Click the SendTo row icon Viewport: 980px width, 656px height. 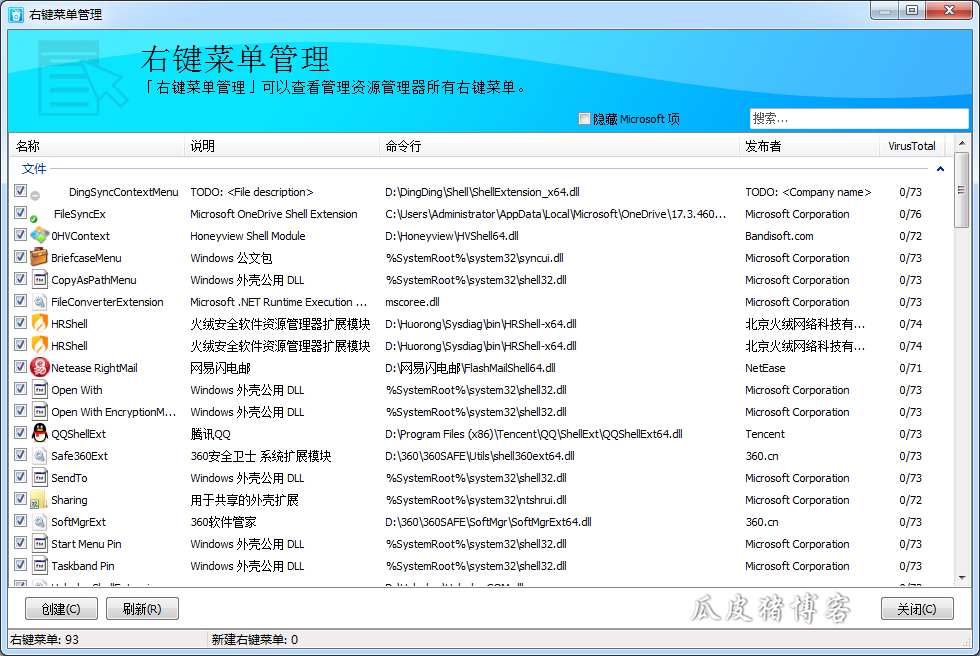coord(40,477)
